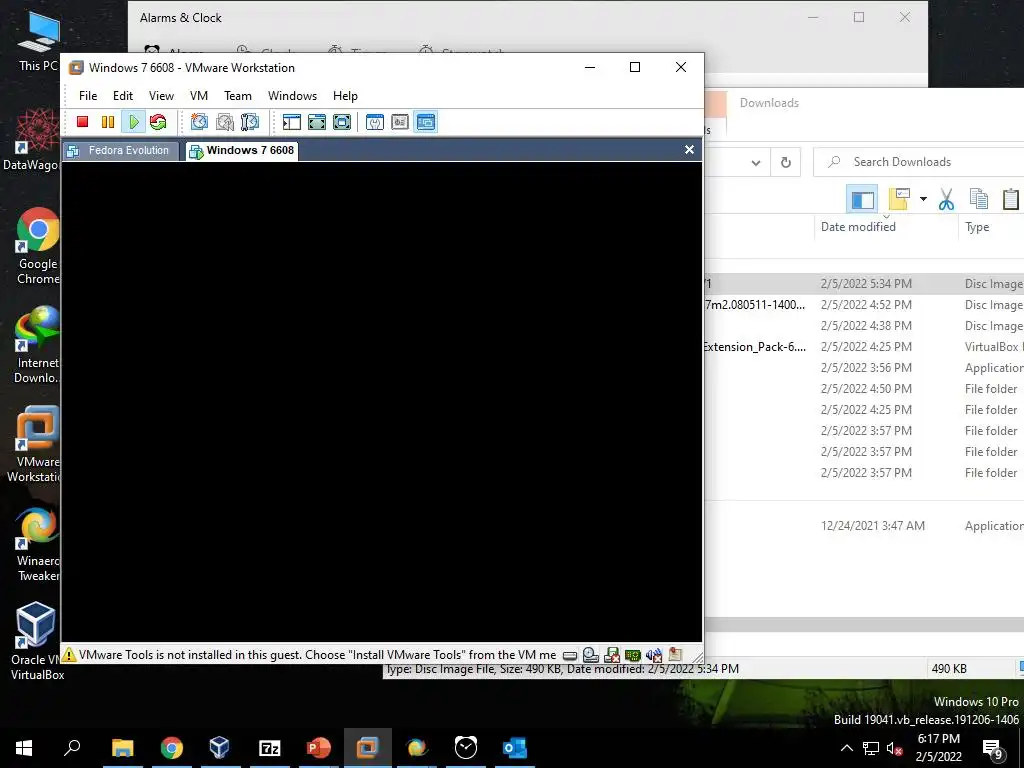Click inside the black VM console screen
The height and width of the screenshot is (768, 1024).
[x=381, y=402]
